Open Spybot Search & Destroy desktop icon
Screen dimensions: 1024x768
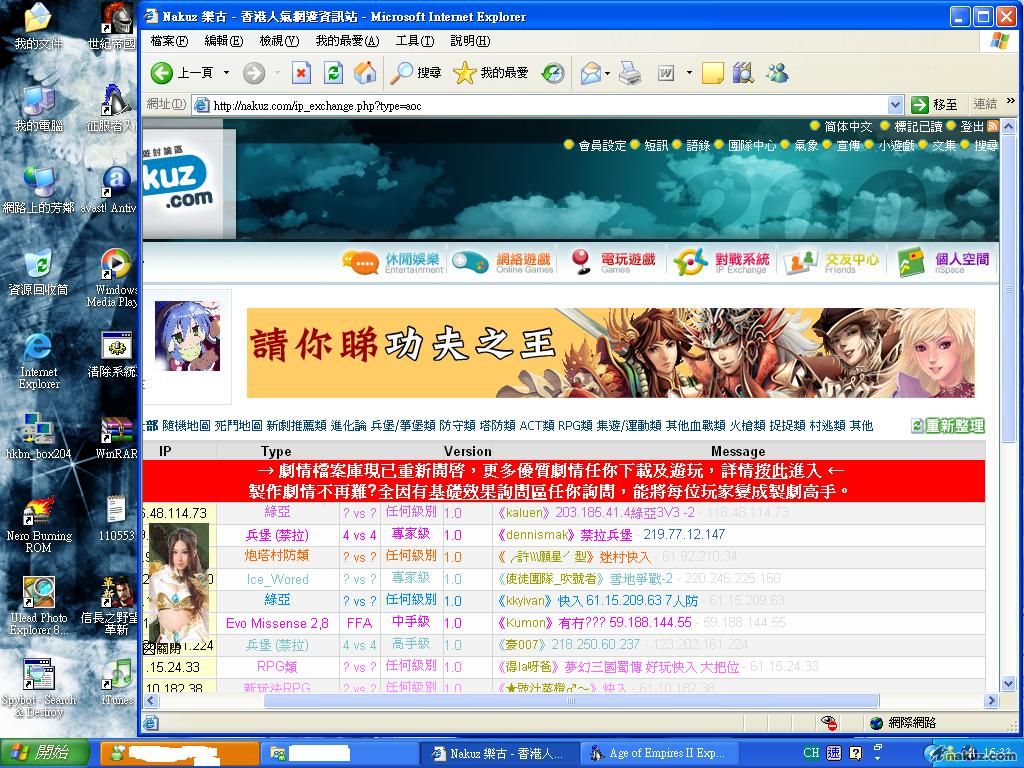[39, 688]
